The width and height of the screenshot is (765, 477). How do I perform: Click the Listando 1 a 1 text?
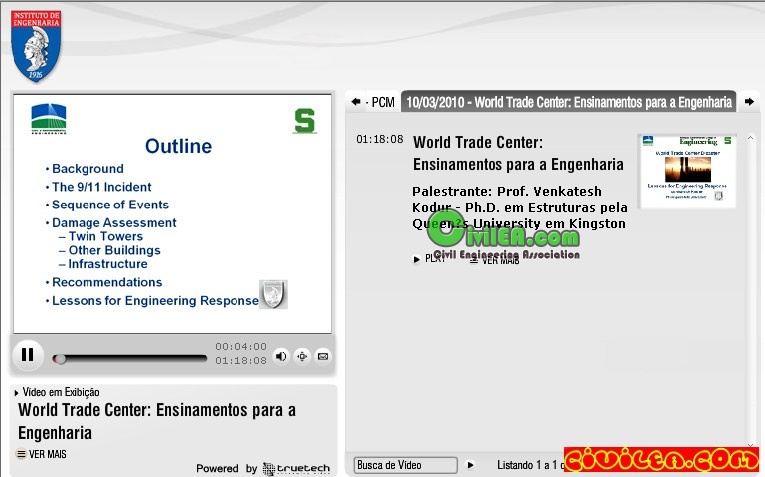tap(529, 465)
